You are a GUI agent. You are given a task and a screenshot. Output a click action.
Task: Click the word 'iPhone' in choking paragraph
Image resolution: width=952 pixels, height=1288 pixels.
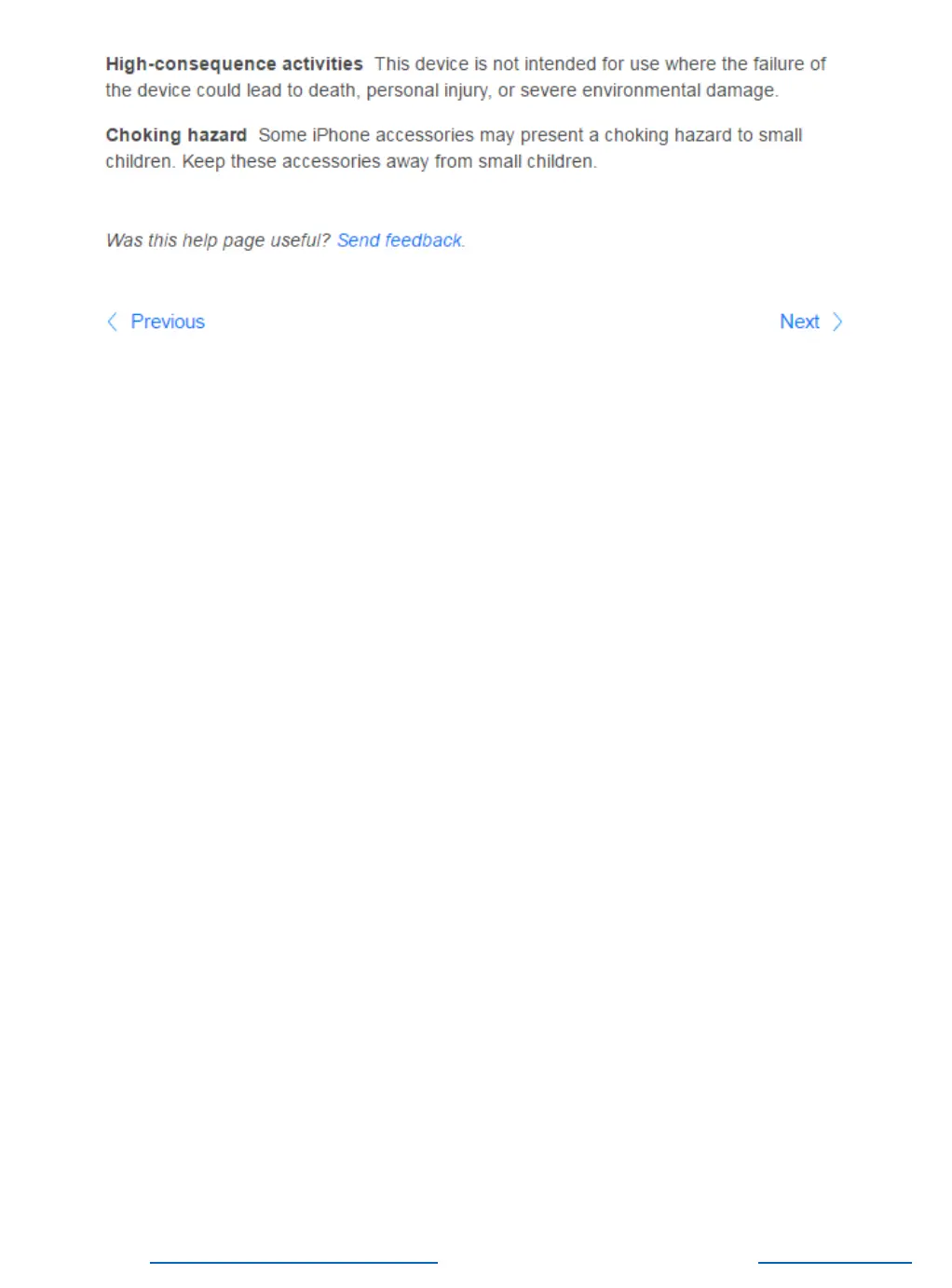click(x=341, y=135)
